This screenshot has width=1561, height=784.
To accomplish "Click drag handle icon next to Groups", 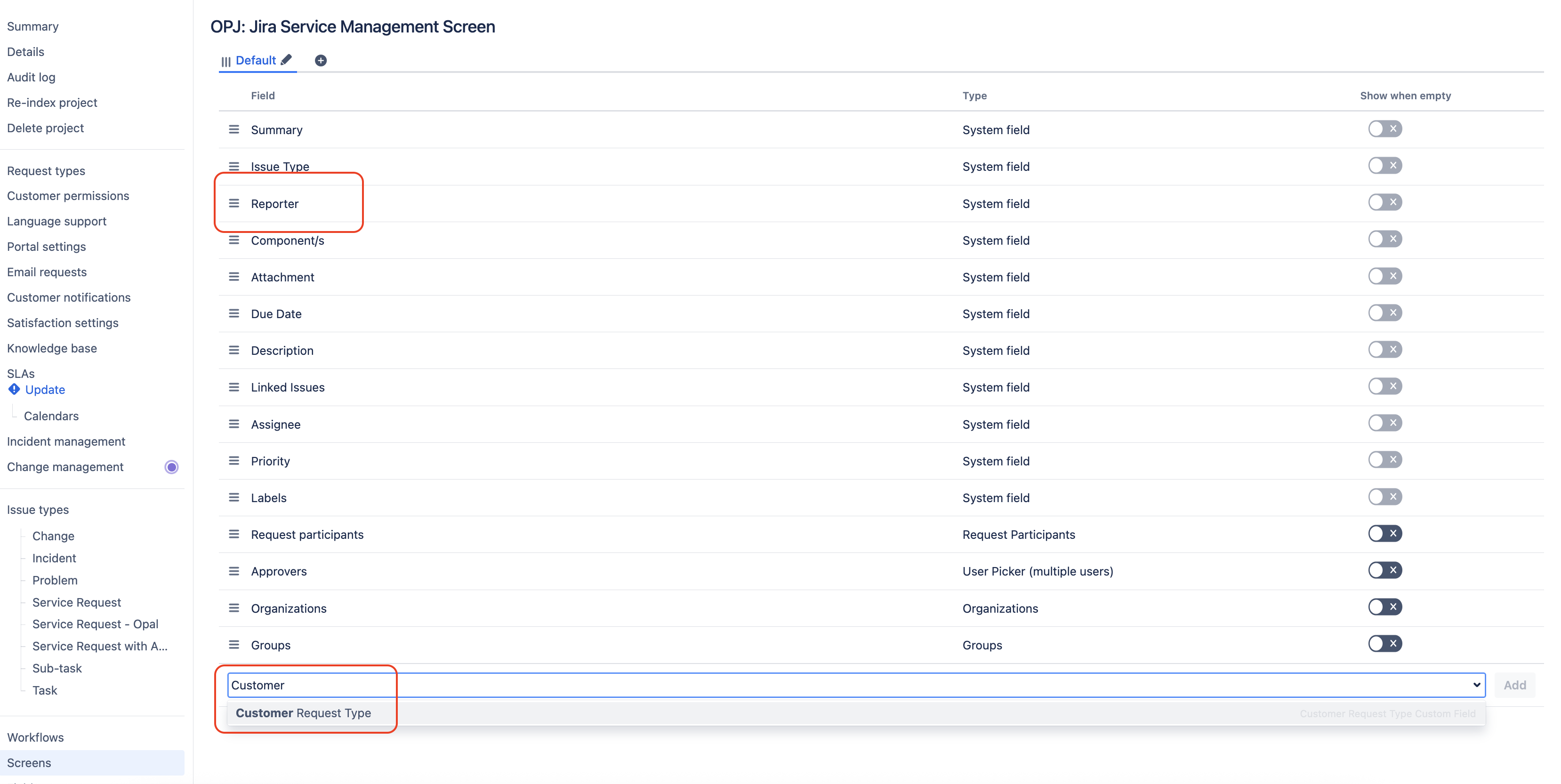I will click(234, 645).
